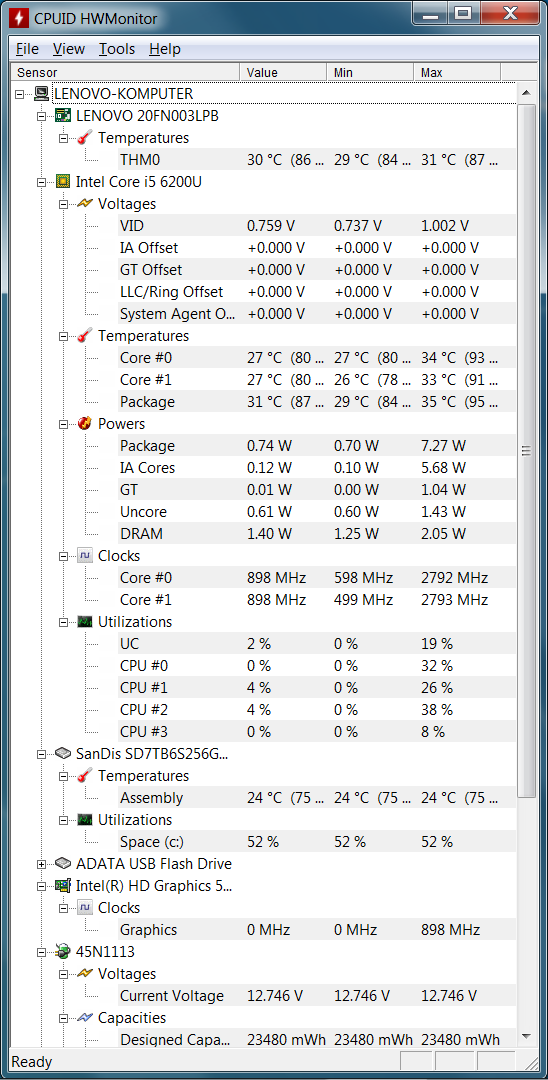
Task: Click the SanDisk drive icon
Action: point(63,754)
